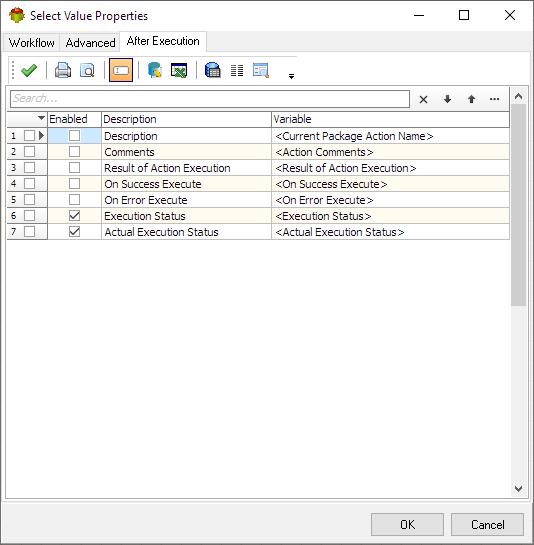Image resolution: width=534 pixels, height=545 pixels.
Task: Open toolbar overflow options dropdown arrow
Action: (291, 76)
